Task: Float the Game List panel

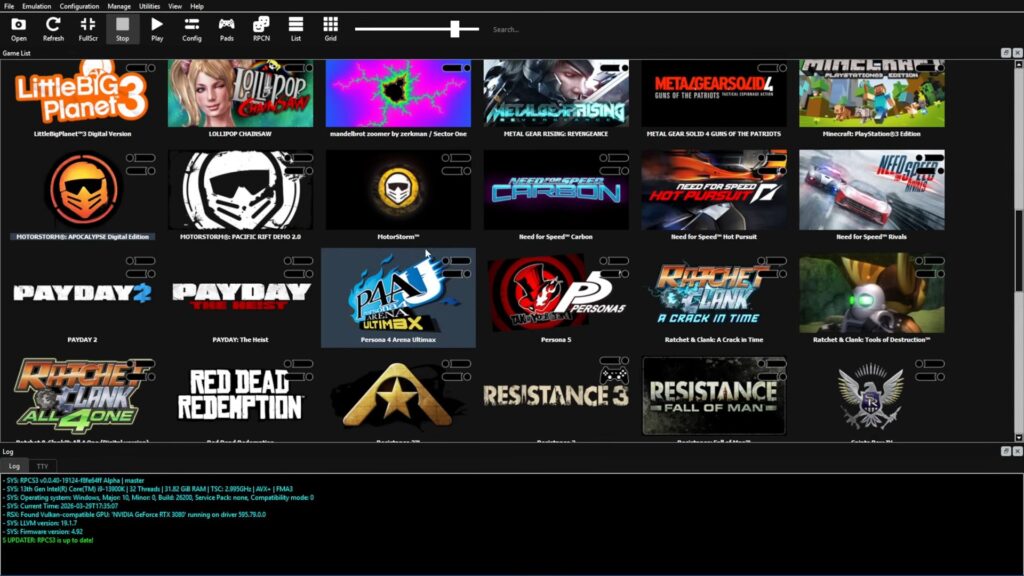Action: 1005,52
